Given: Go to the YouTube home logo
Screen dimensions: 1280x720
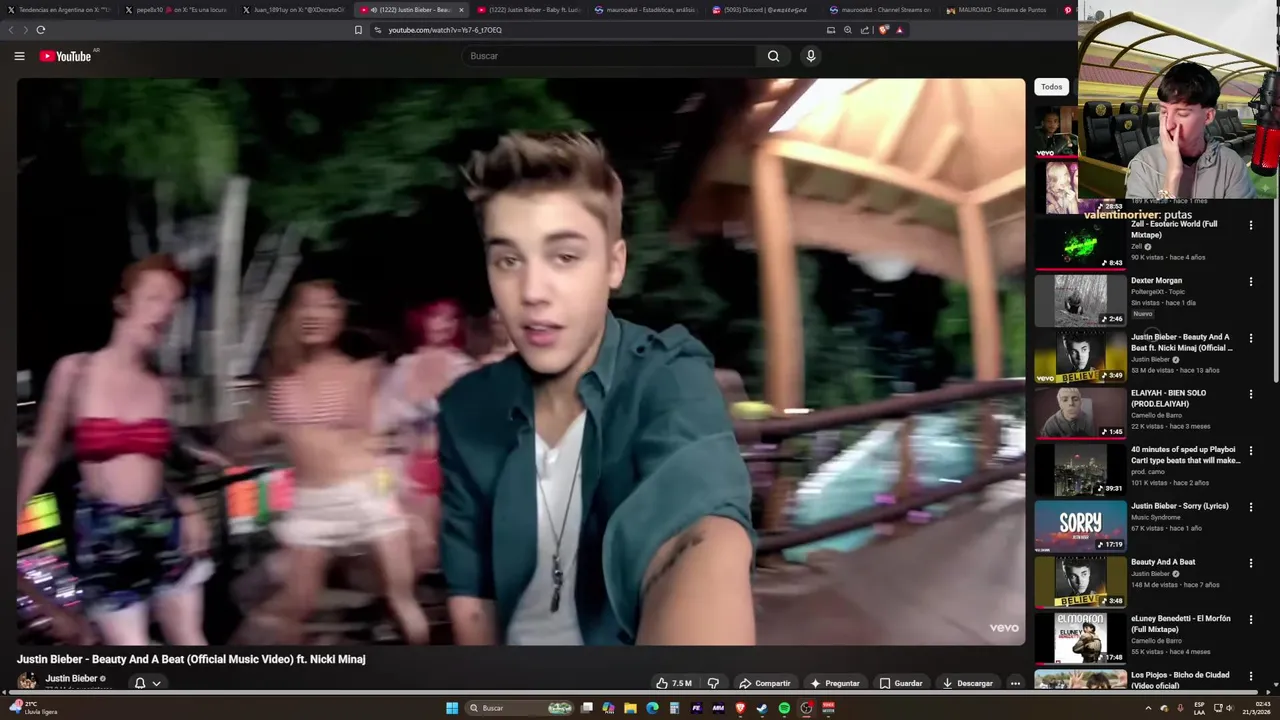Looking at the screenshot, I should pos(65,56).
